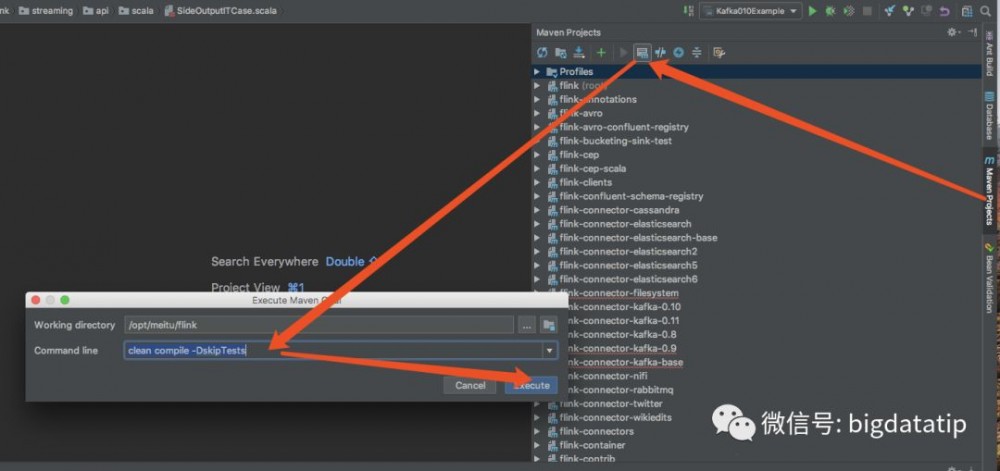Click the Build Project icon beside run configuration

(x=689, y=11)
